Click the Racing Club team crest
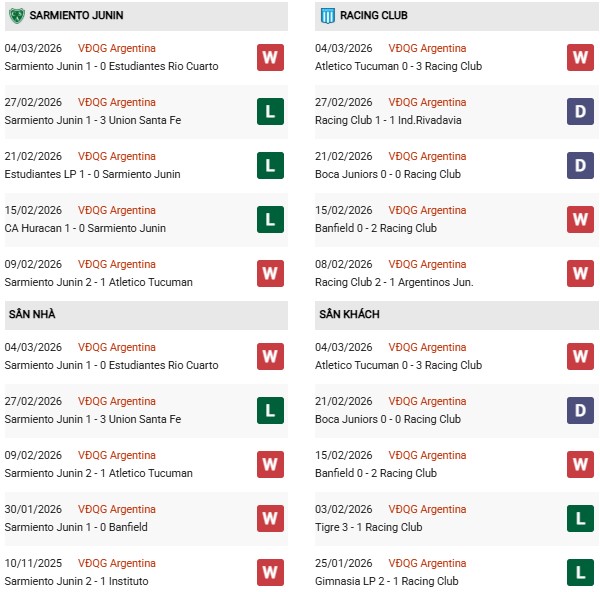The height and width of the screenshot is (592, 600). point(326,16)
